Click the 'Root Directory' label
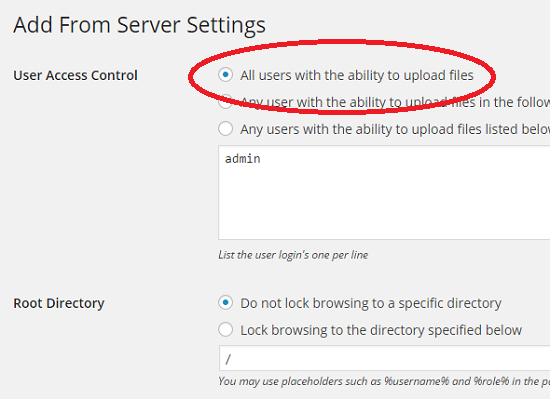This screenshot has height=399, width=550. (x=59, y=303)
